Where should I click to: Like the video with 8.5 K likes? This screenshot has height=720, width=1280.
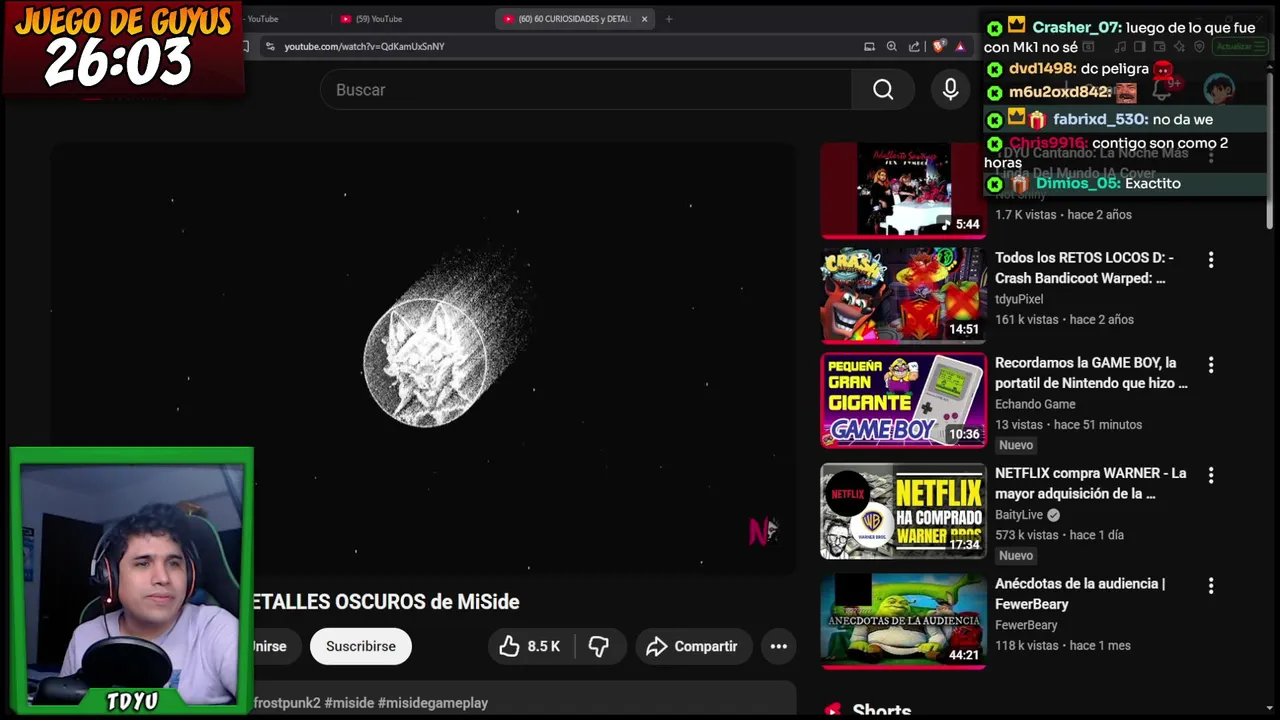point(530,646)
